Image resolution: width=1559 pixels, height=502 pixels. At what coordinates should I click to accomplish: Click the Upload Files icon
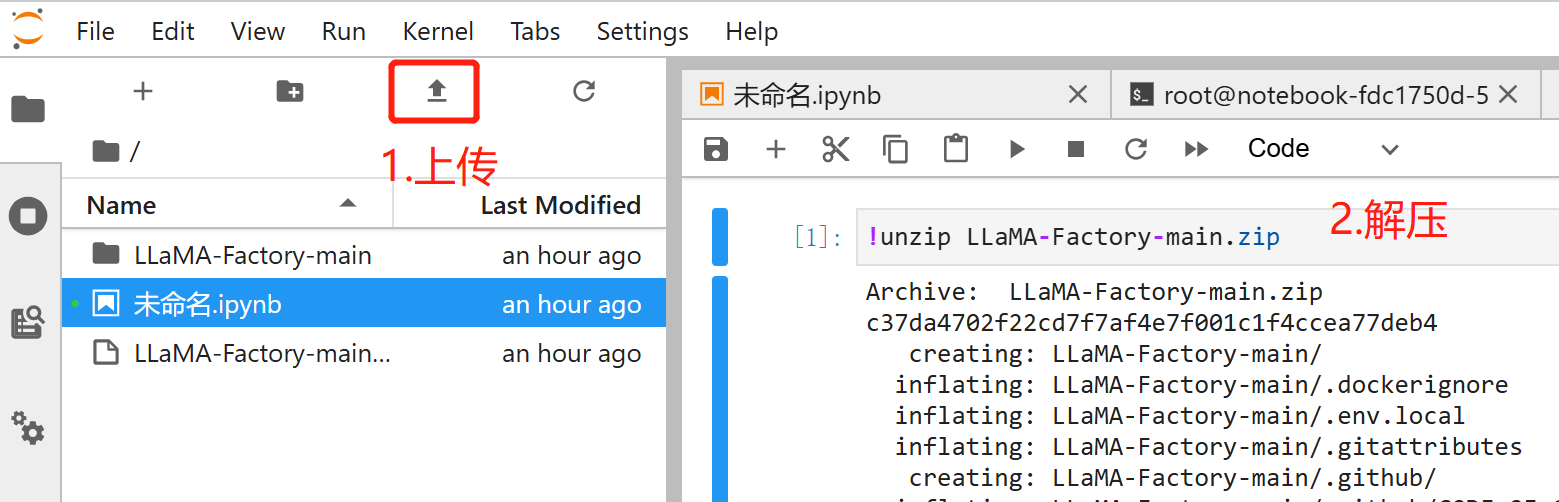(436, 91)
